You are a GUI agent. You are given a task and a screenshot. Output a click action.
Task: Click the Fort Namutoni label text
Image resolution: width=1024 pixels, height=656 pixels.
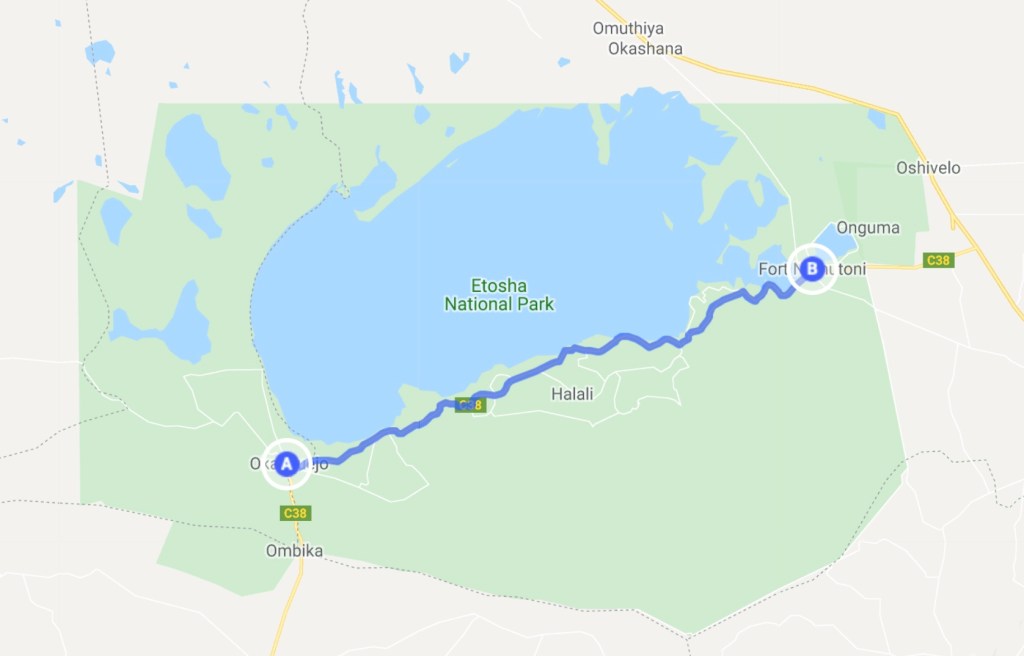(x=812, y=269)
